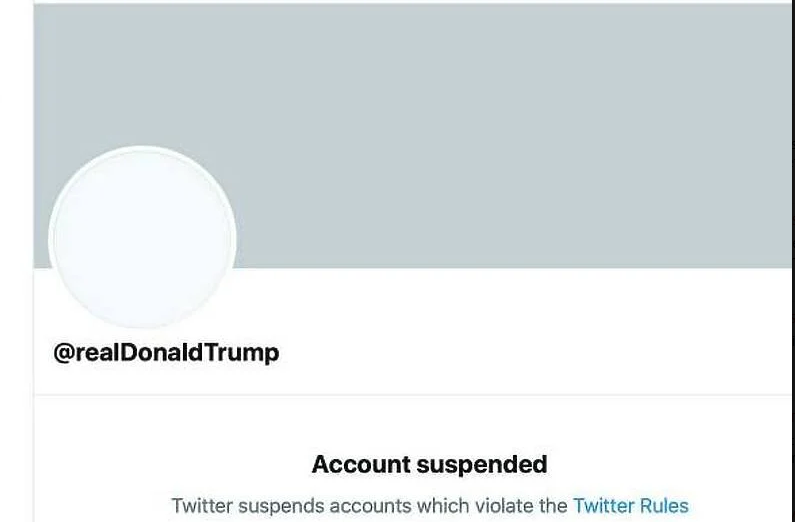This screenshot has height=522, width=795.
Task: Click the word "Rules" in blue link
Action: (x=663, y=506)
